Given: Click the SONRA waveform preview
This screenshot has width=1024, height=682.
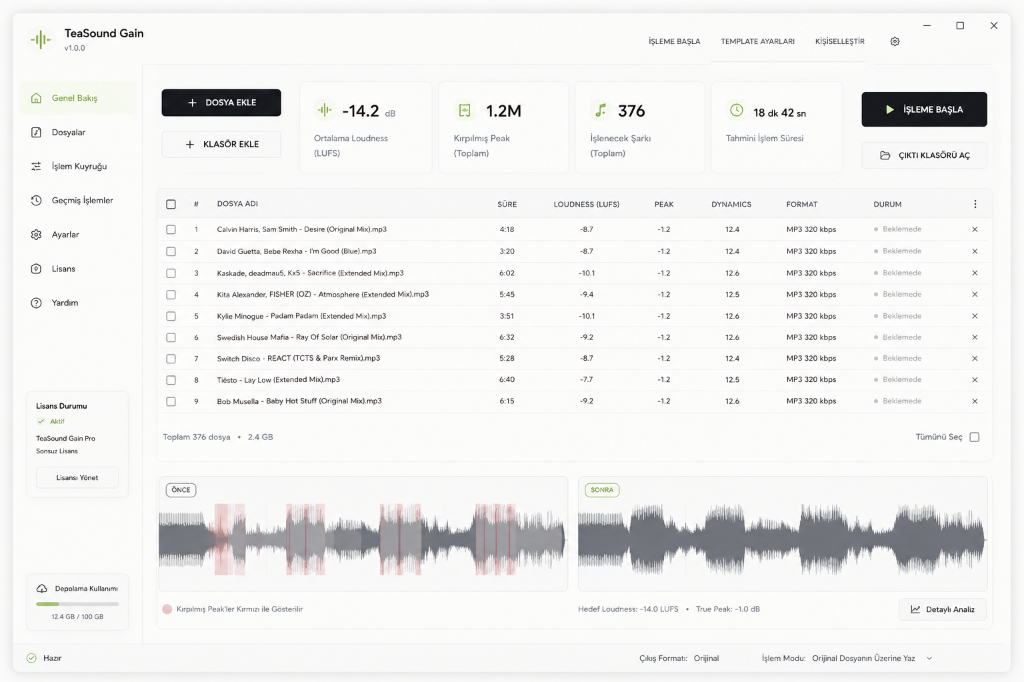Looking at the screenshot, I should pos(782,534).
